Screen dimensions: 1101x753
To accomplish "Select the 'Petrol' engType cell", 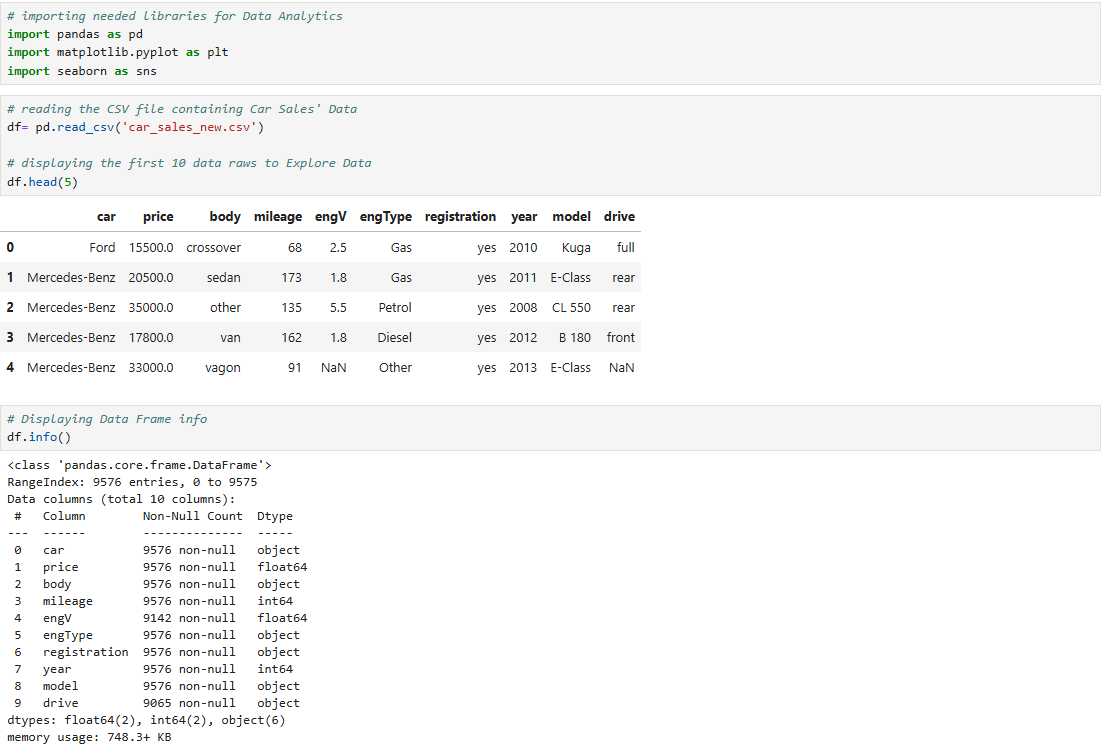I will coord(395,308).
